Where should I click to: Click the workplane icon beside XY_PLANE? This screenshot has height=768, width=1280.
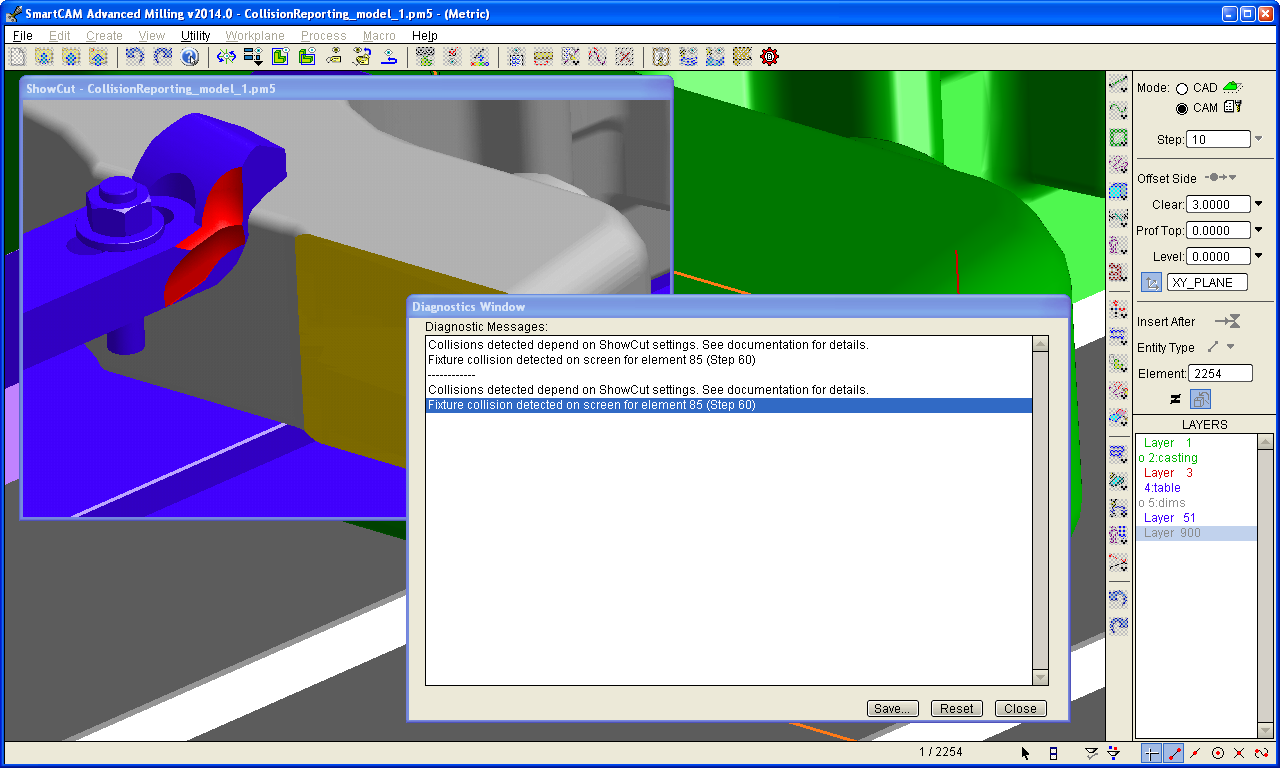pyautogui.click(x=1152, y=283)
